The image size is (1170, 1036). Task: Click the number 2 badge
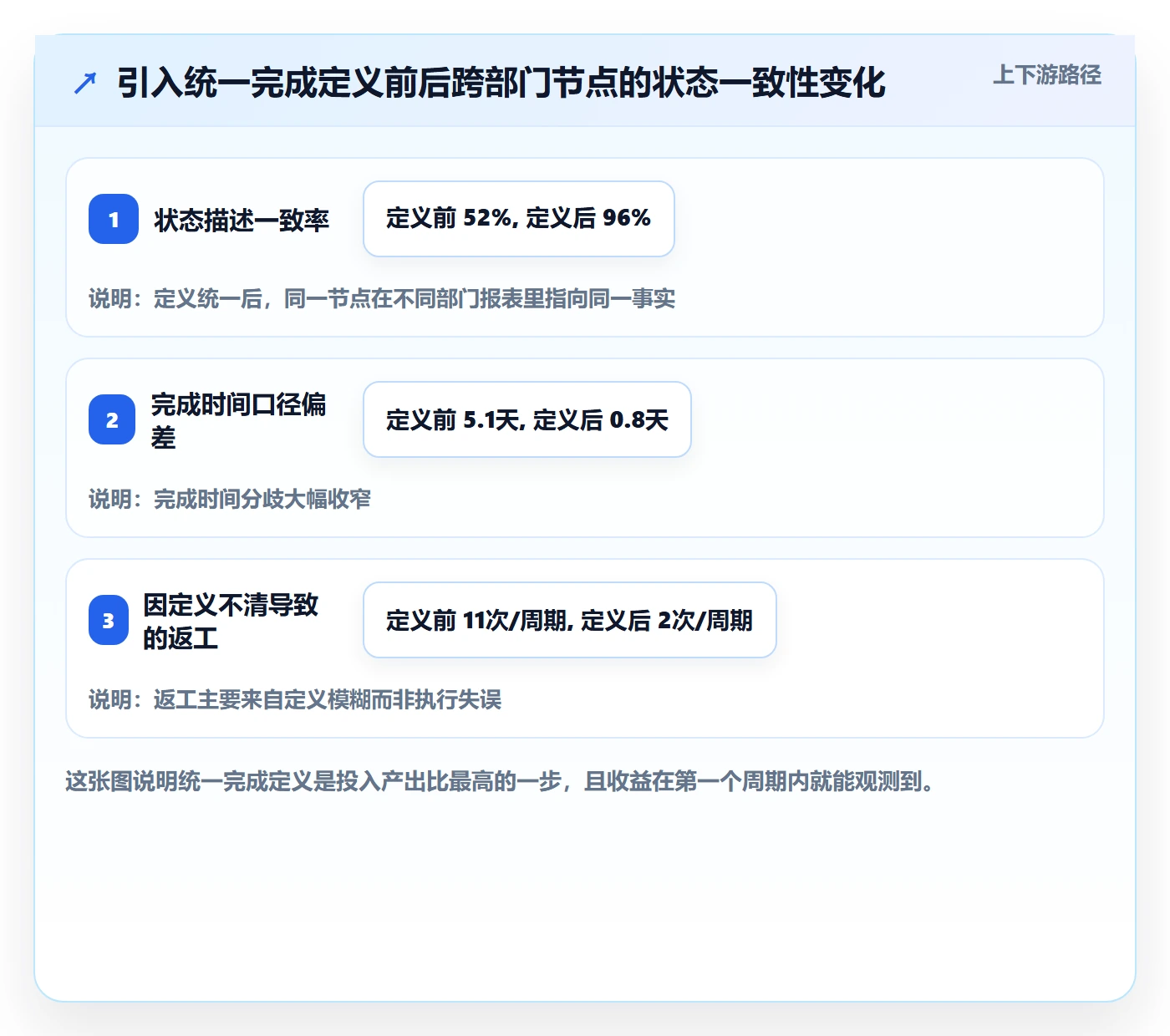[112, 419]
